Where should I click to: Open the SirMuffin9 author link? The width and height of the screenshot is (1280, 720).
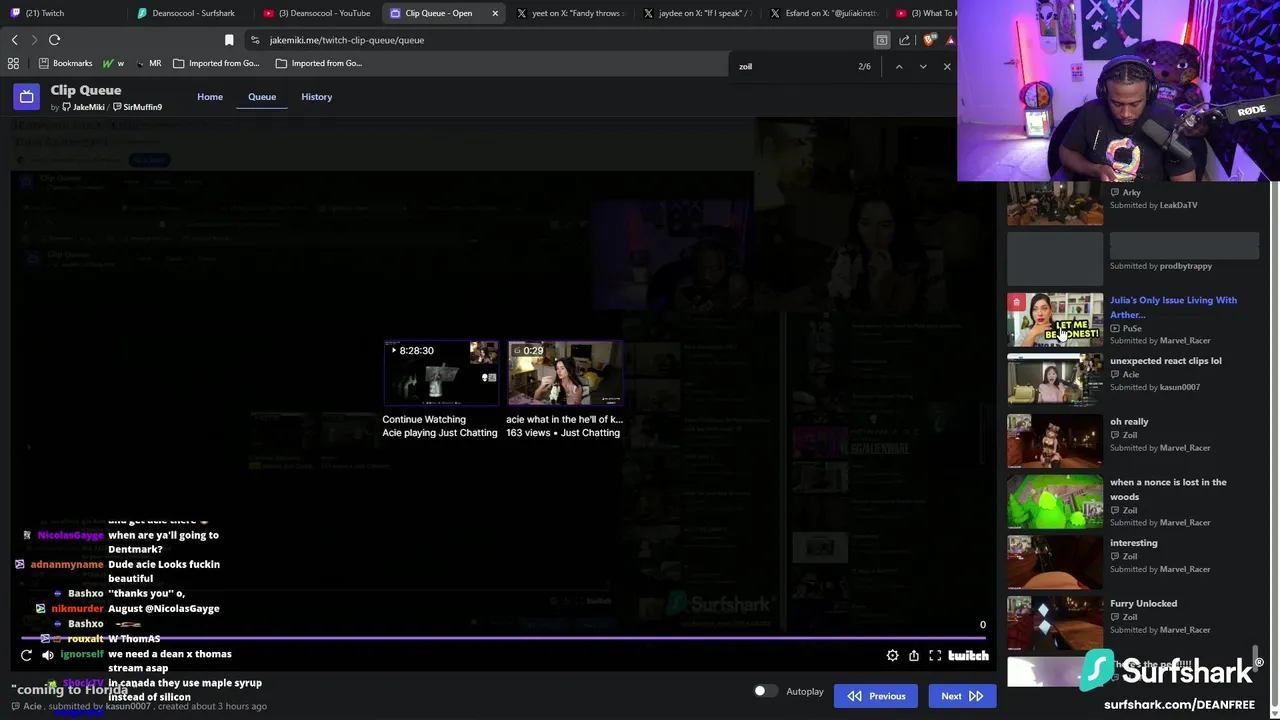tap(137, 107)
